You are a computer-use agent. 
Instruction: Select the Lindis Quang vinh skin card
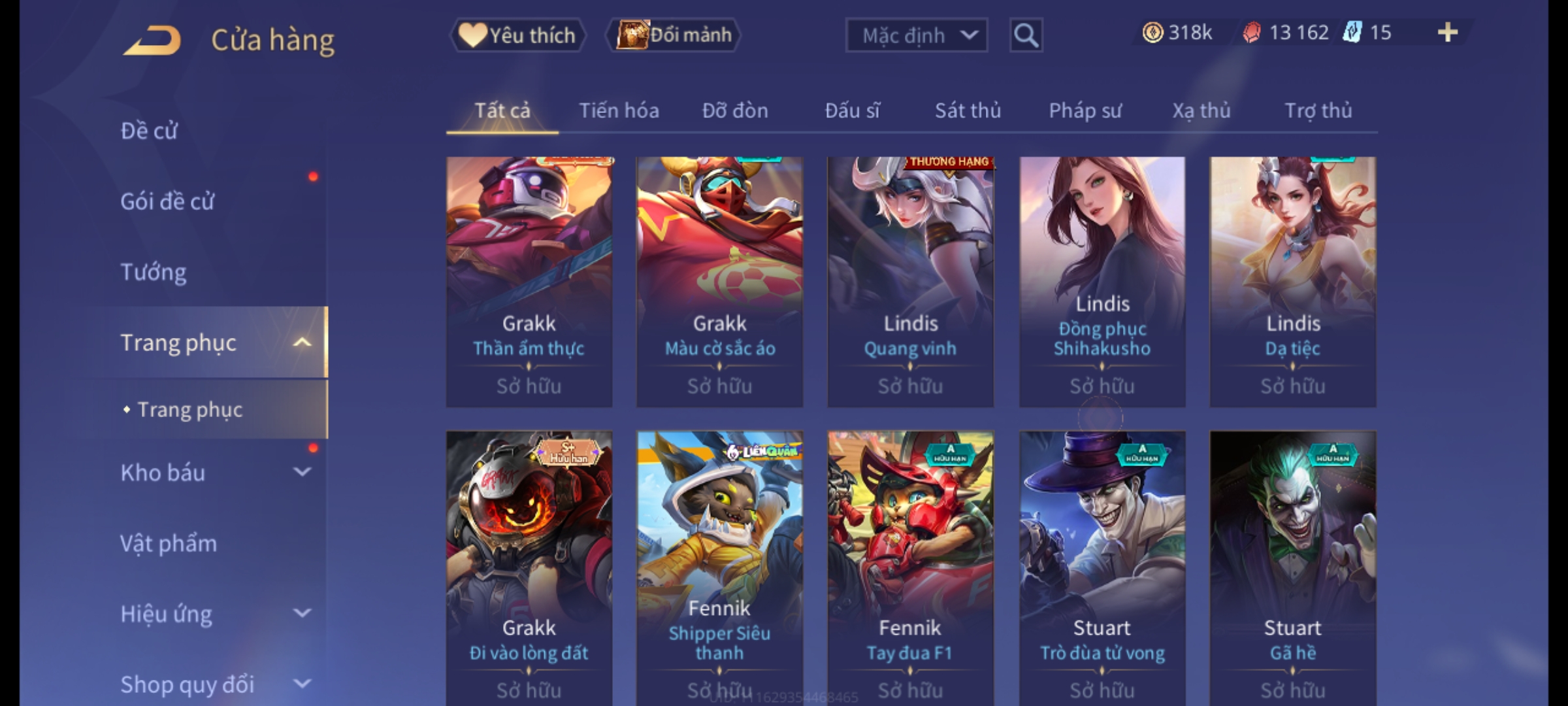tap(910, 282)
